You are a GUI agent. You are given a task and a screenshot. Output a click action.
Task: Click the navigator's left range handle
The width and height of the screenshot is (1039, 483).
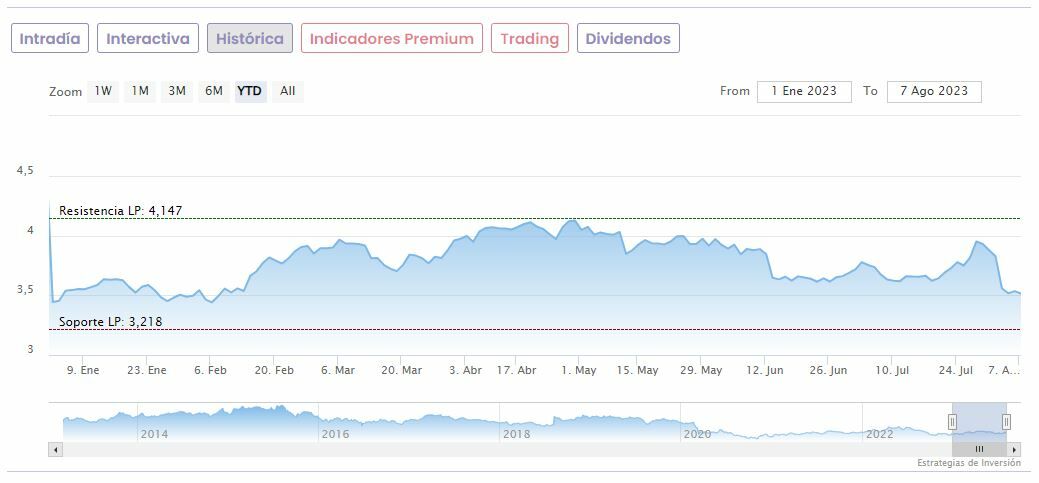[x=953, y=421]
